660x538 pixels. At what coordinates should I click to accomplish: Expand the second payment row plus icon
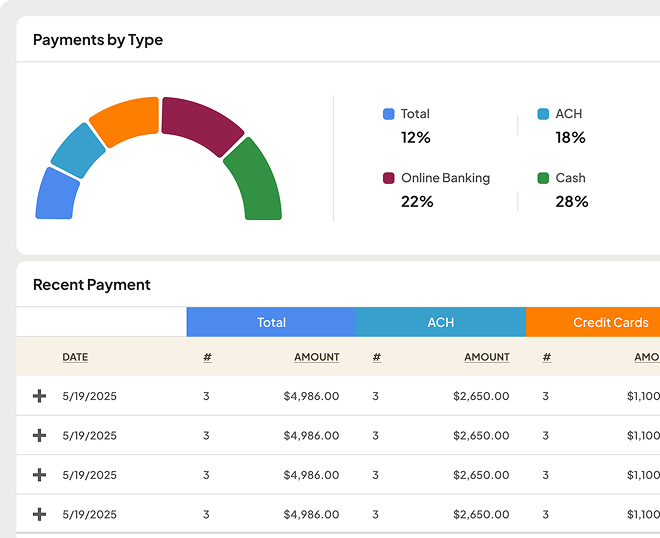coord(40,435)
